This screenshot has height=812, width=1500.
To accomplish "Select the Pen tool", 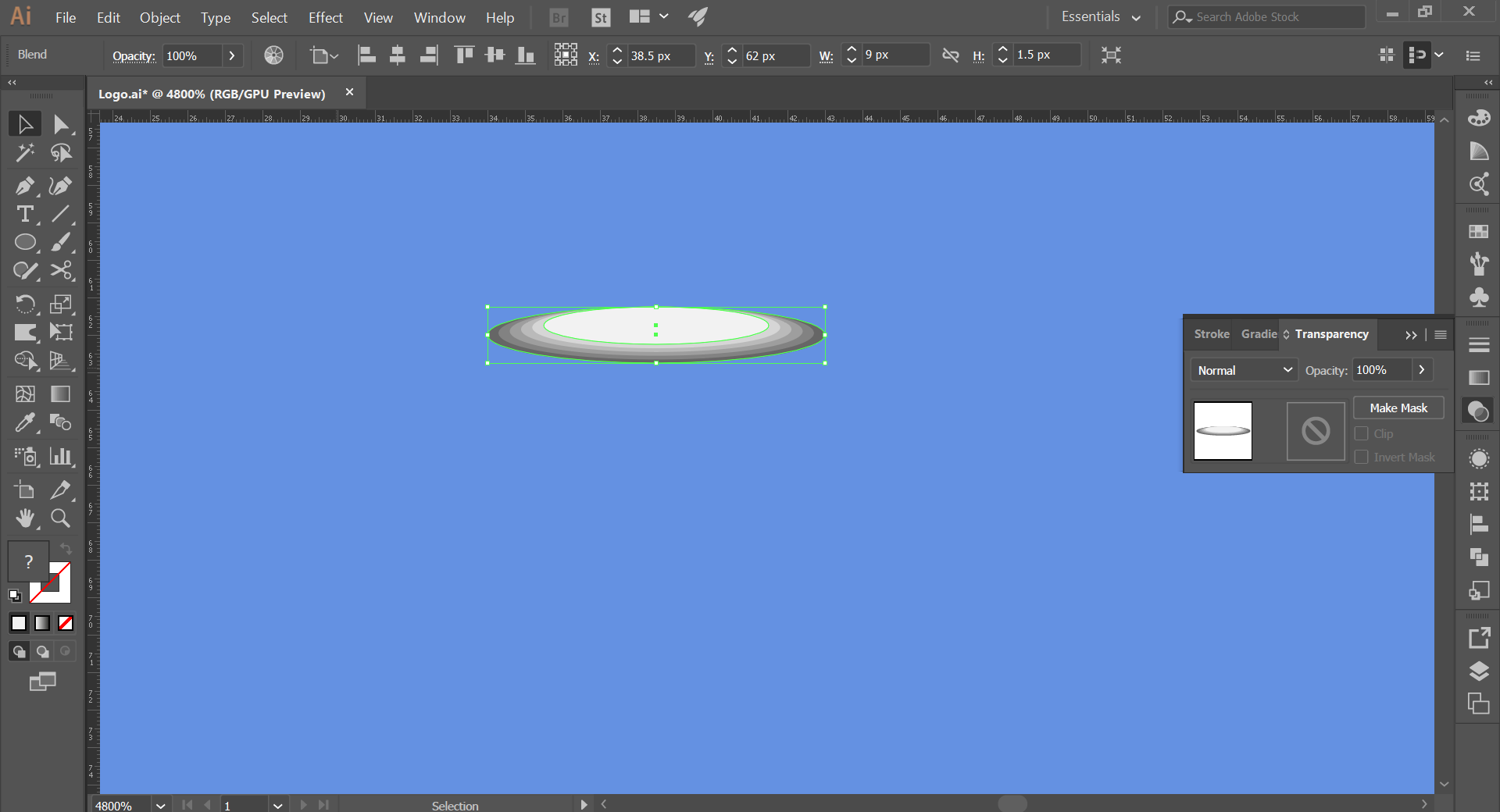I will (25, 186).
